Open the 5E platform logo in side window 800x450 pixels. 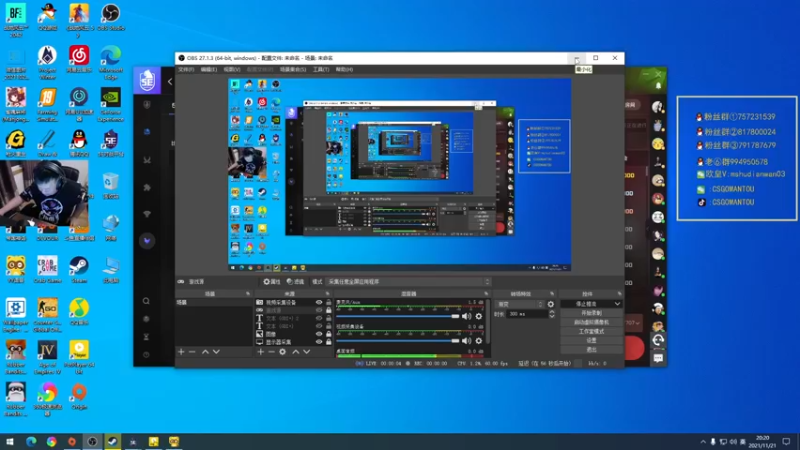147,81
